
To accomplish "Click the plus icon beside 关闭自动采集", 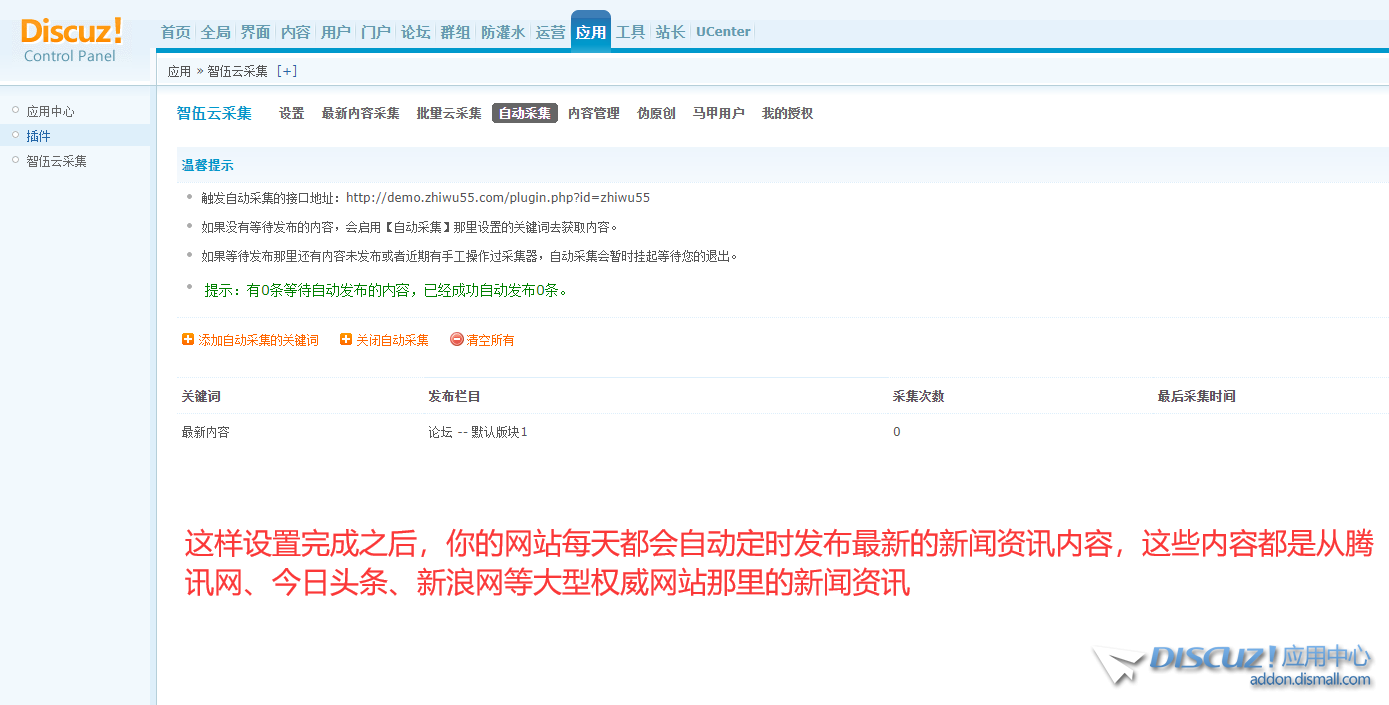I will pyautogui.click(x=346, y=340).
